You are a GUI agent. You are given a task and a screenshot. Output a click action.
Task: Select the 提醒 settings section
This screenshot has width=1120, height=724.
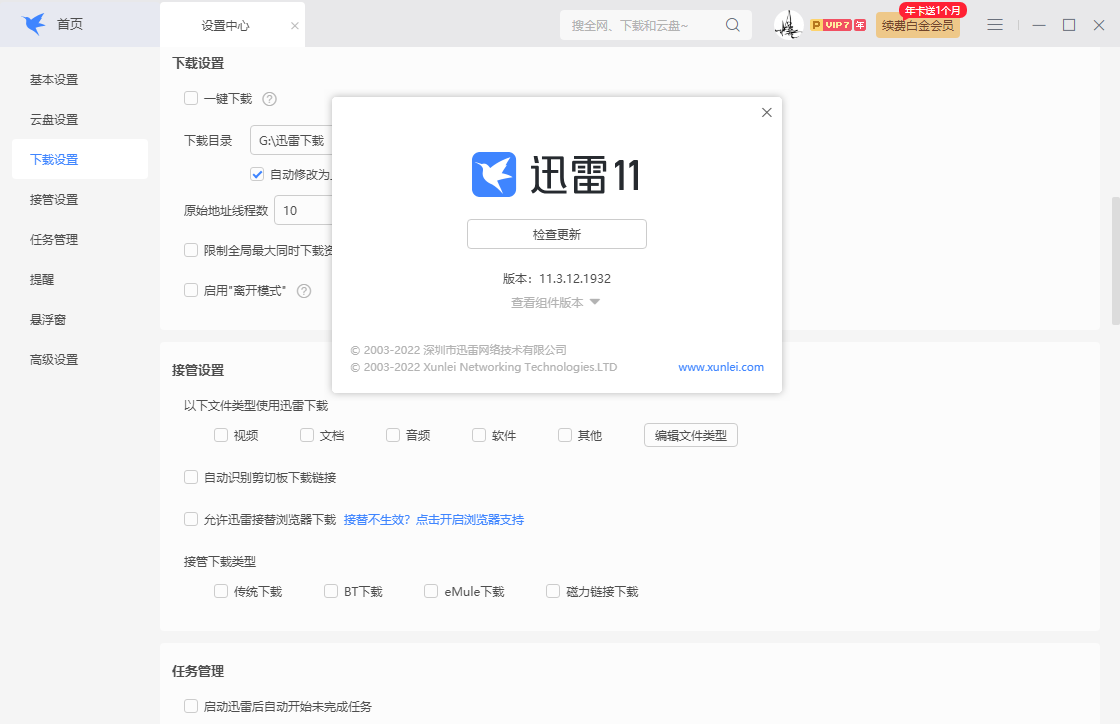coord(42,279)
